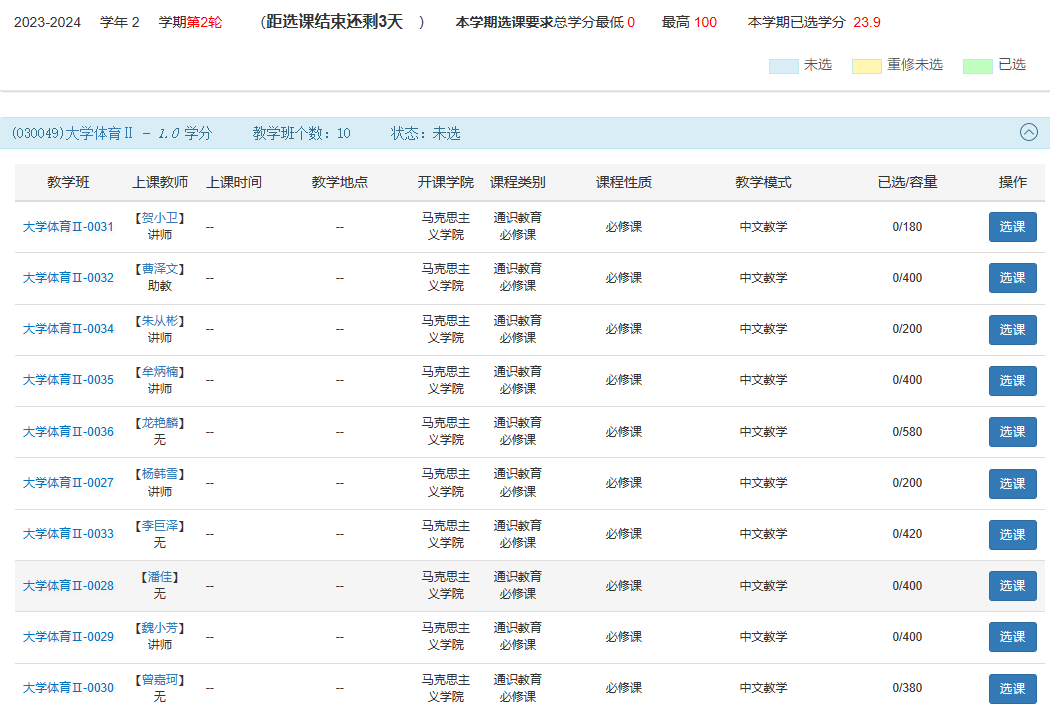Collapse the 大学体育Ⅱ course panel chevron
The width and height of the screenshot is (1050, 723).
(1029, 133)
